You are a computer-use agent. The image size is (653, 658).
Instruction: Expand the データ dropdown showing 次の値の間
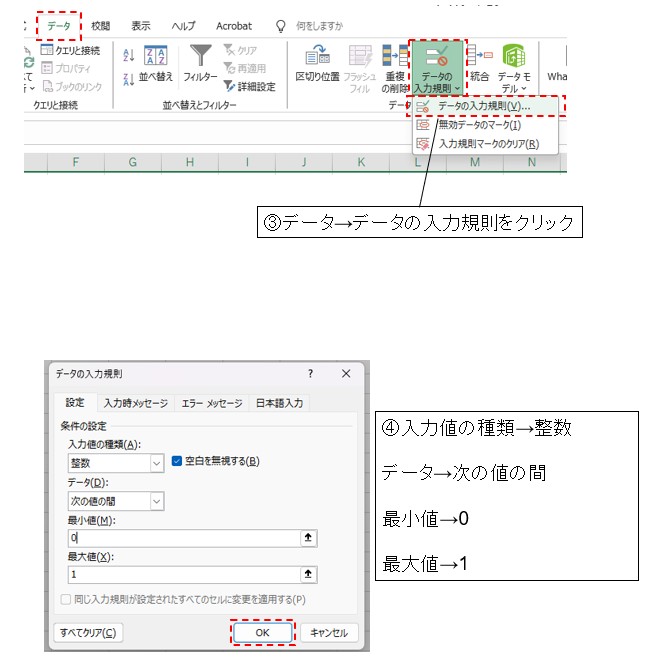156,501
